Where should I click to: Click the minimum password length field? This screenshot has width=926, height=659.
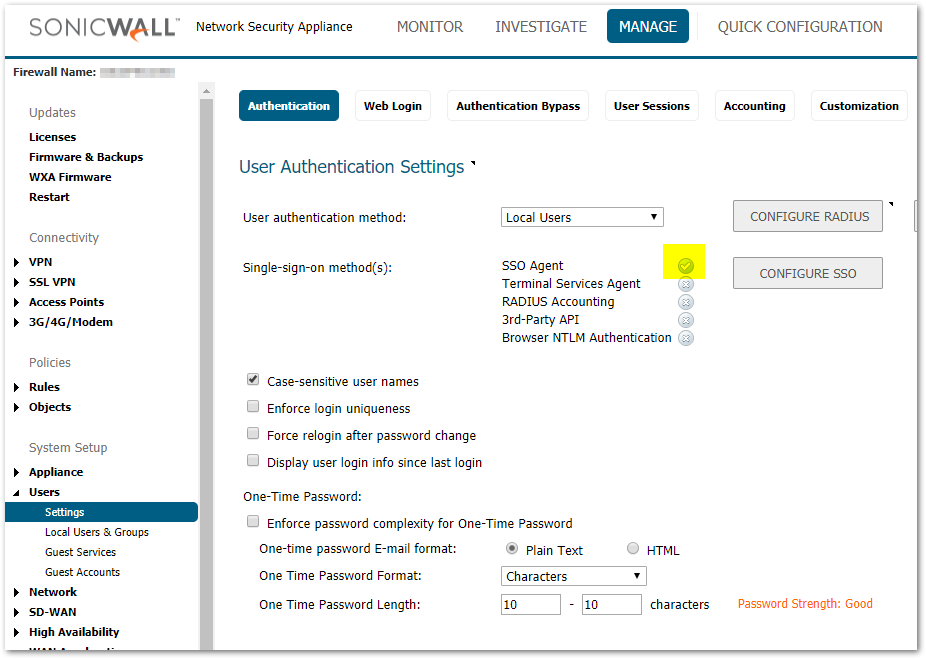pos(530,604)
